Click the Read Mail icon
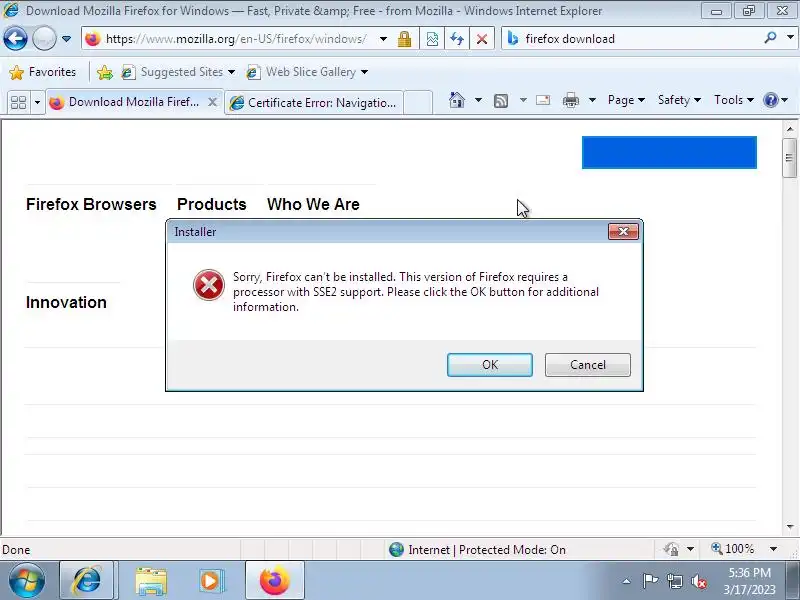 click(543, 100)
